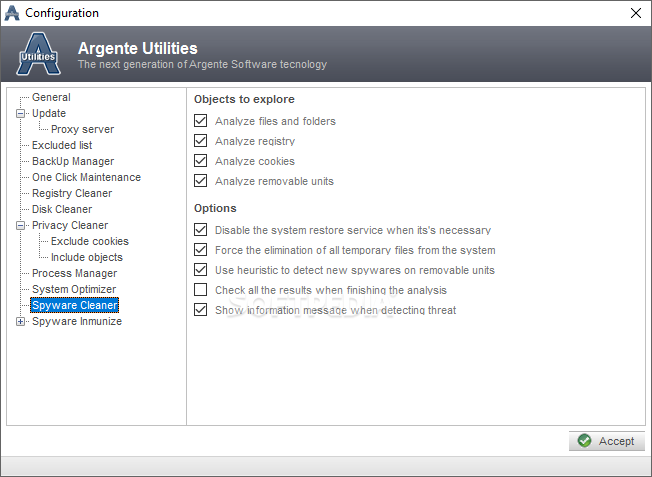Click the Options section heading

tap(215, 208)
